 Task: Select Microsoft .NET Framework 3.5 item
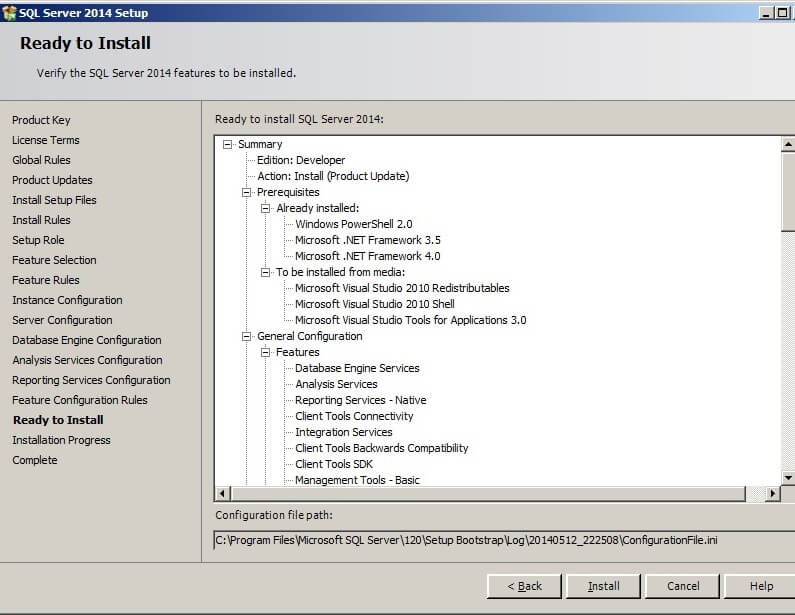coord(368,240)
